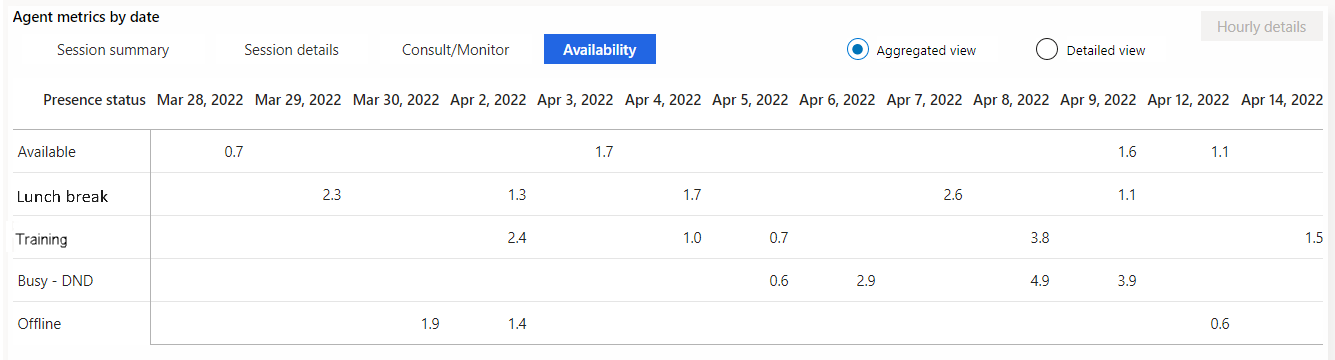
Task: Open the Consult/Monitor tab
Action: click(456, 50)
